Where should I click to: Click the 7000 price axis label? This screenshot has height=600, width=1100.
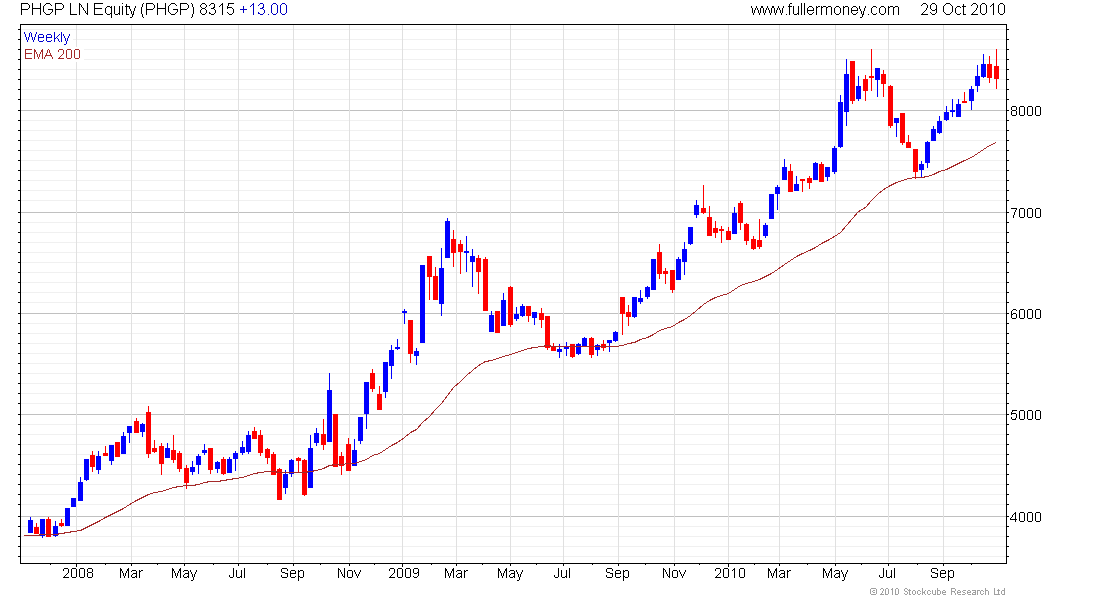1026,213
